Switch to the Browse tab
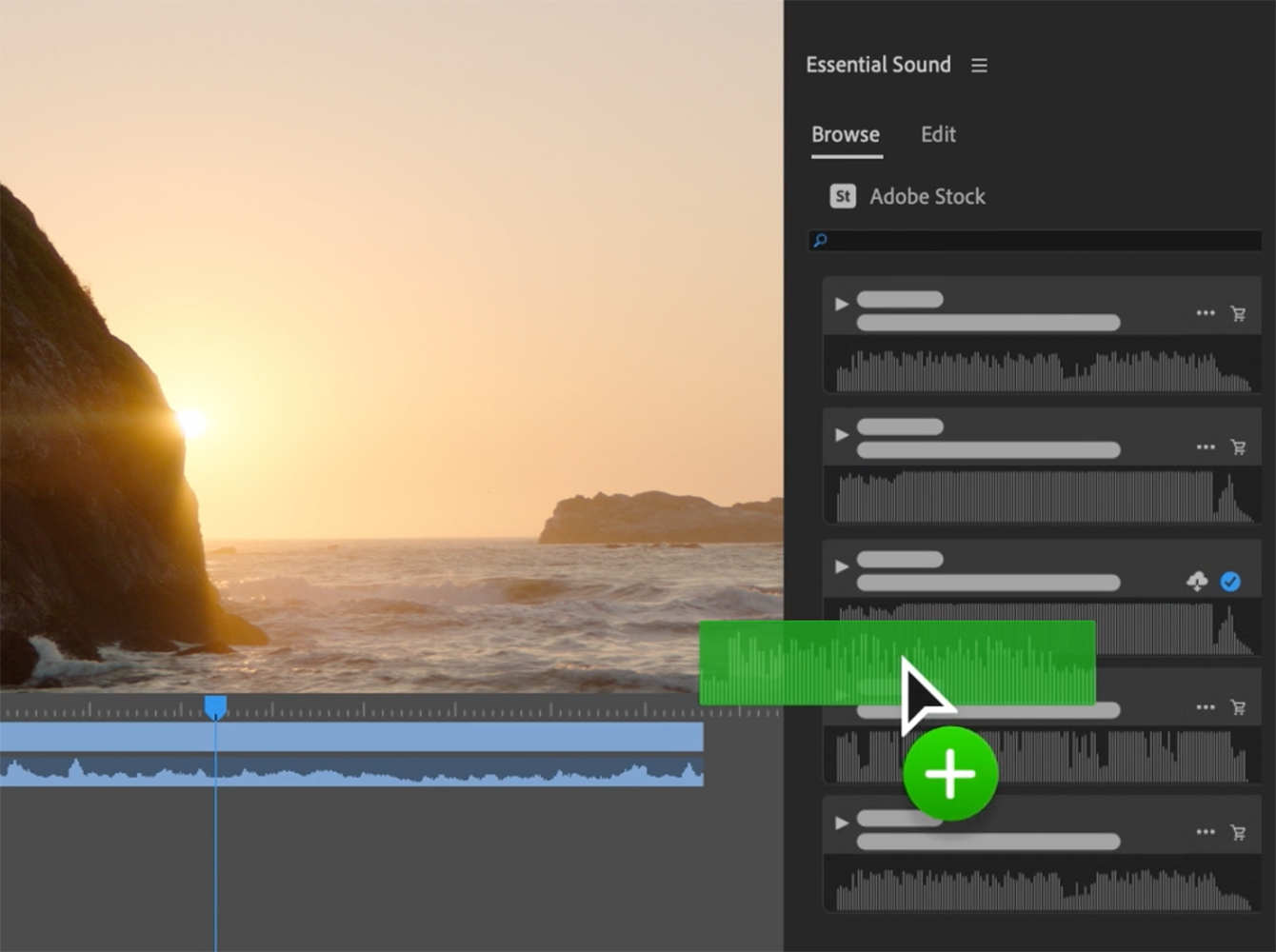The height and width of the screenshot is (952, 1276). click(x=846, y=135)
